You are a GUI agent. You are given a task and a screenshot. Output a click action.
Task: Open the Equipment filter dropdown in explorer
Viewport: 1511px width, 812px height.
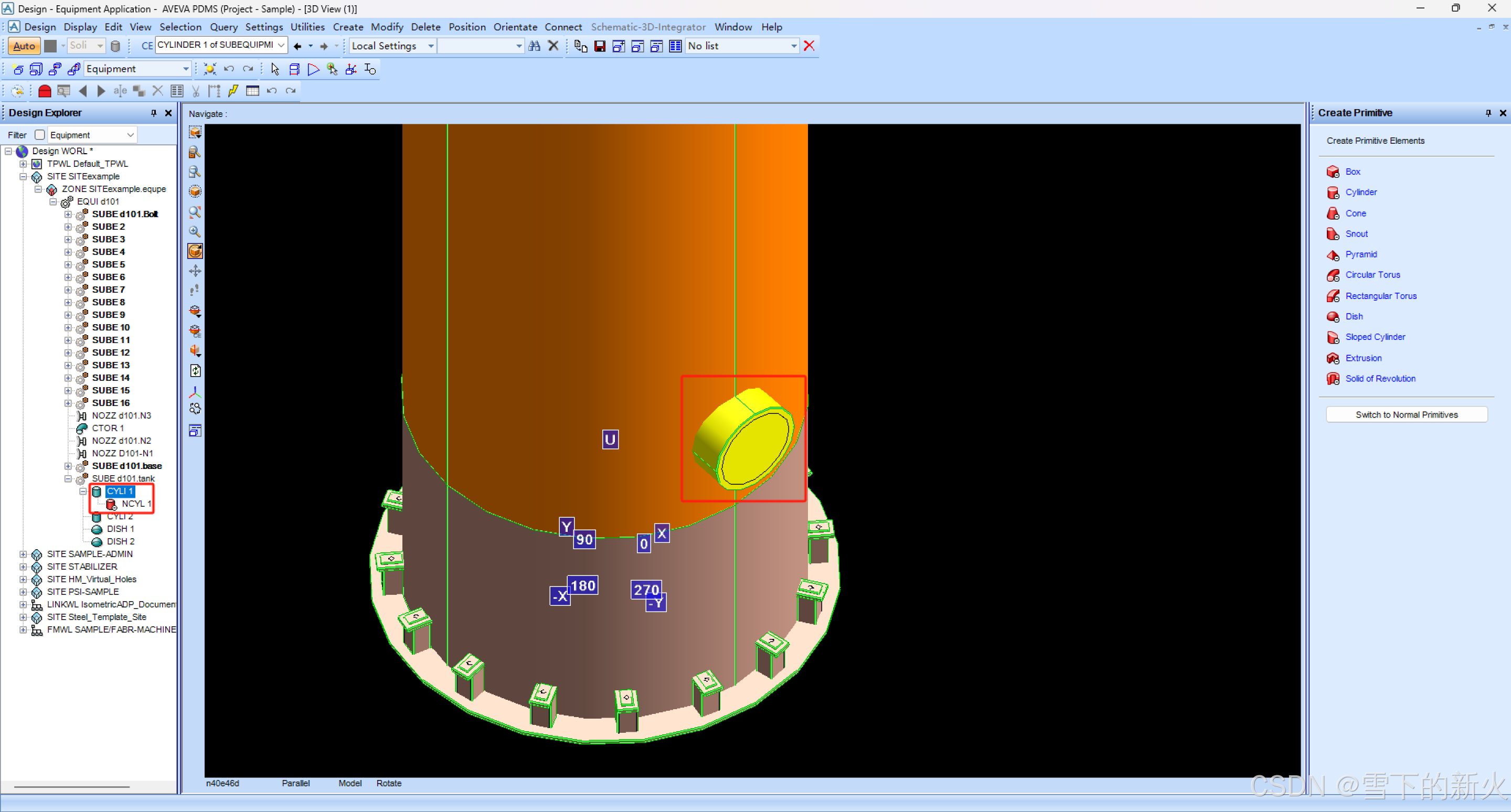click(130, 135)
